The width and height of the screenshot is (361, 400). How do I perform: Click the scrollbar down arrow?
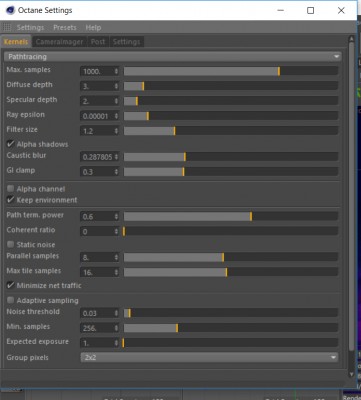pyautogui.click(x=351, y=374)
